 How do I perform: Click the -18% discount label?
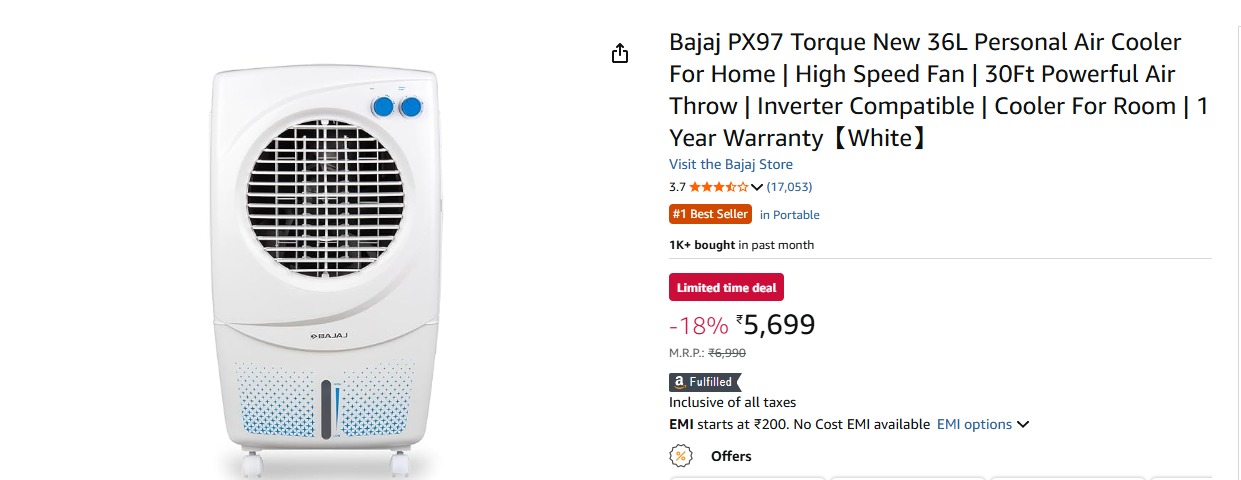(x=698, y=326)
